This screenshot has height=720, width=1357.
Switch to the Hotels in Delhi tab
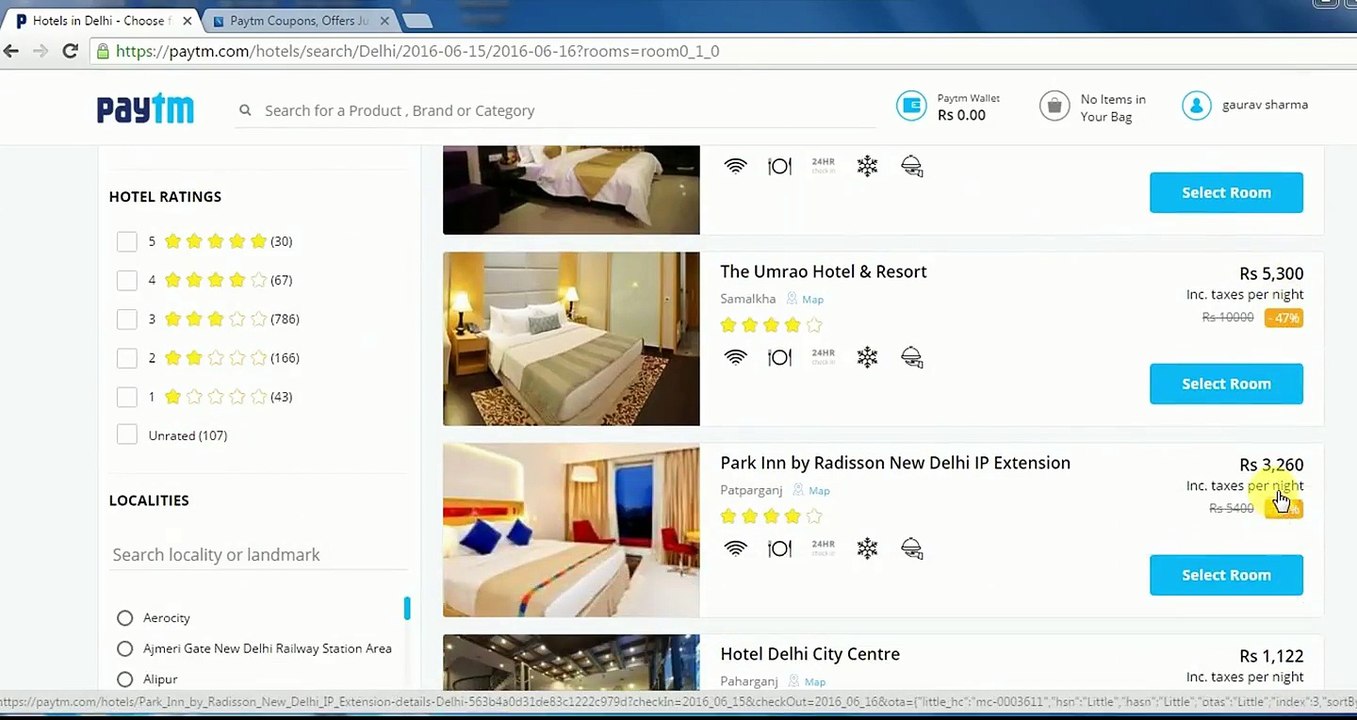click(101, 20)
